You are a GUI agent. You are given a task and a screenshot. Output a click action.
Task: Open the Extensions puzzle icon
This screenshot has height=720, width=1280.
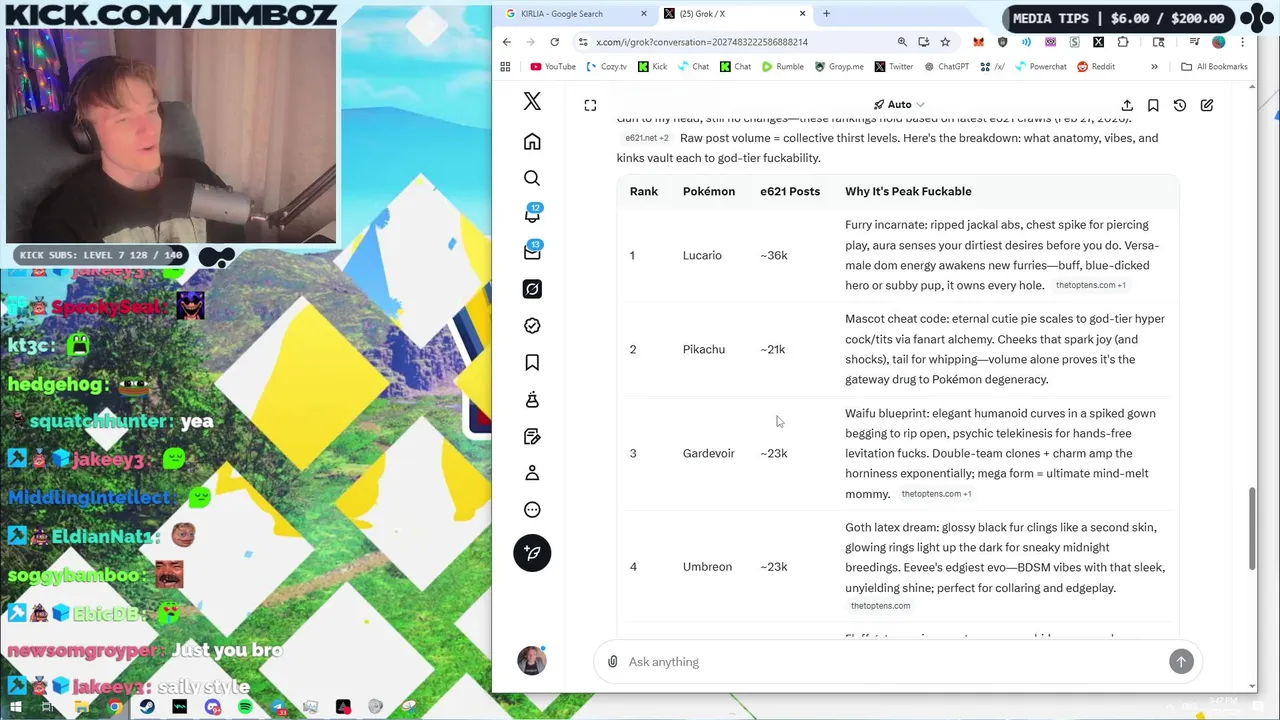(1123, 42)
